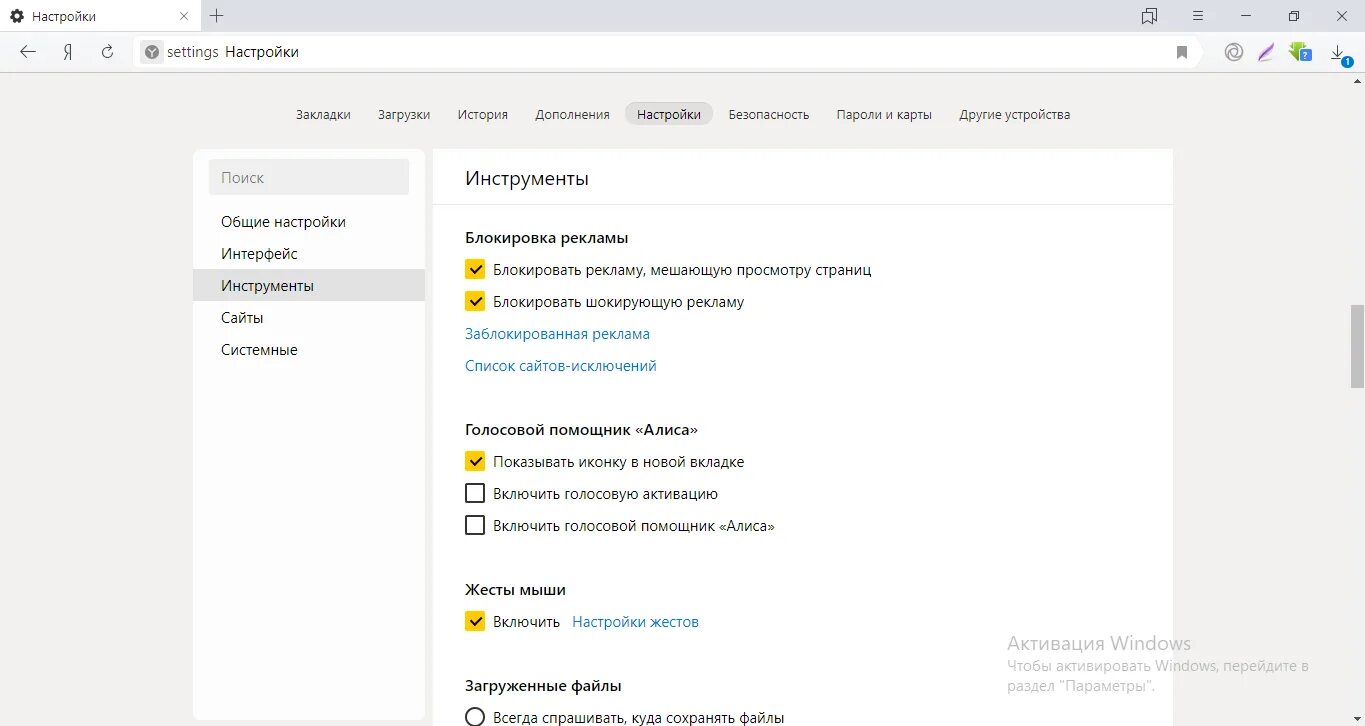Image resolution: width=1365 pixels, height=726 pixels.
Task: Enable голосовой помощник «Алиса» checkbox
Action: 475,526
